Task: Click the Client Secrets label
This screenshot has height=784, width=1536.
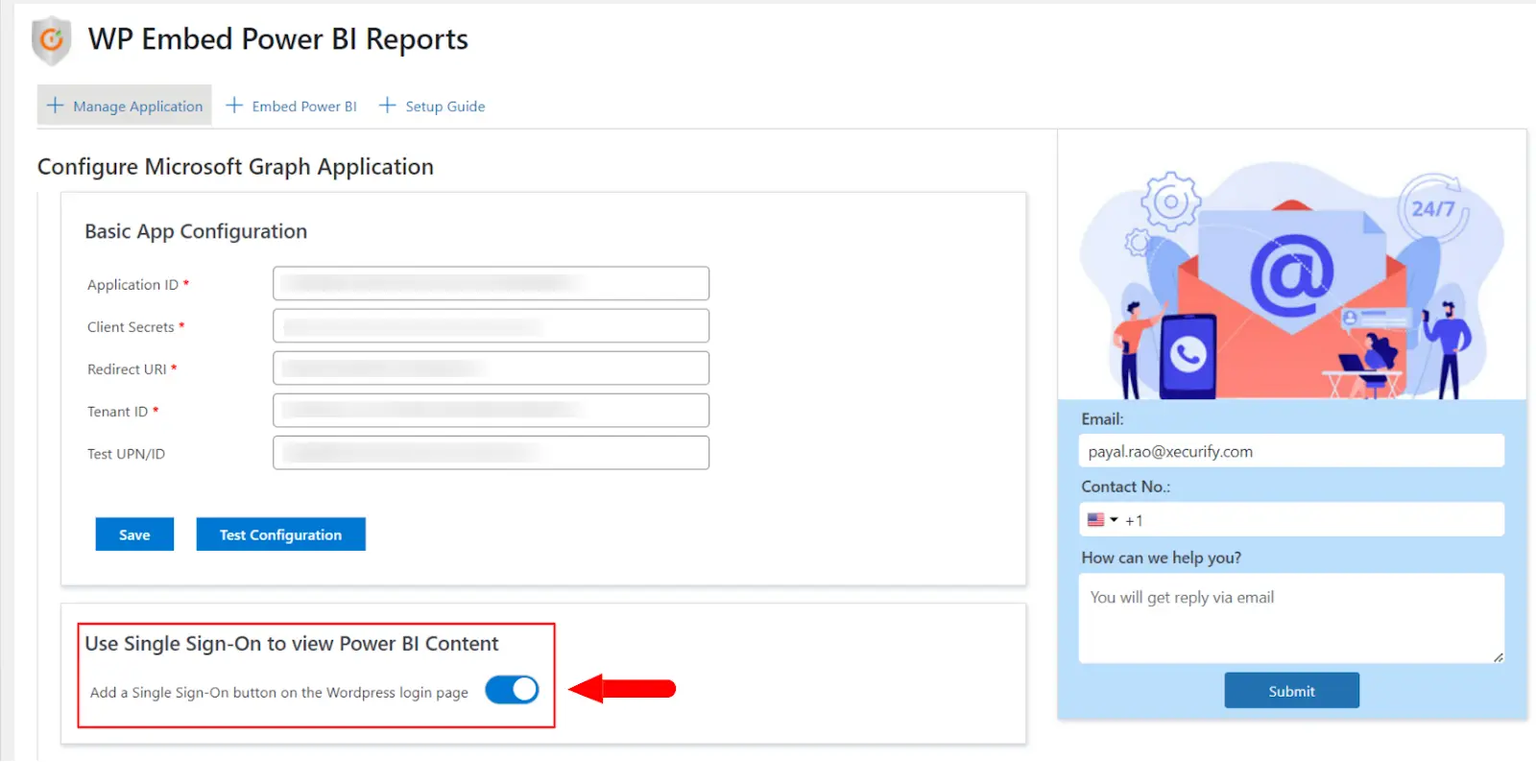Action: (x=131, y=327)
